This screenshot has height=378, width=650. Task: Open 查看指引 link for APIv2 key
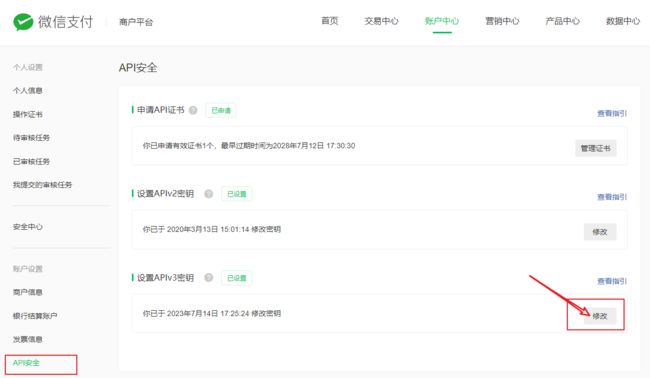(x=612, y=197)
